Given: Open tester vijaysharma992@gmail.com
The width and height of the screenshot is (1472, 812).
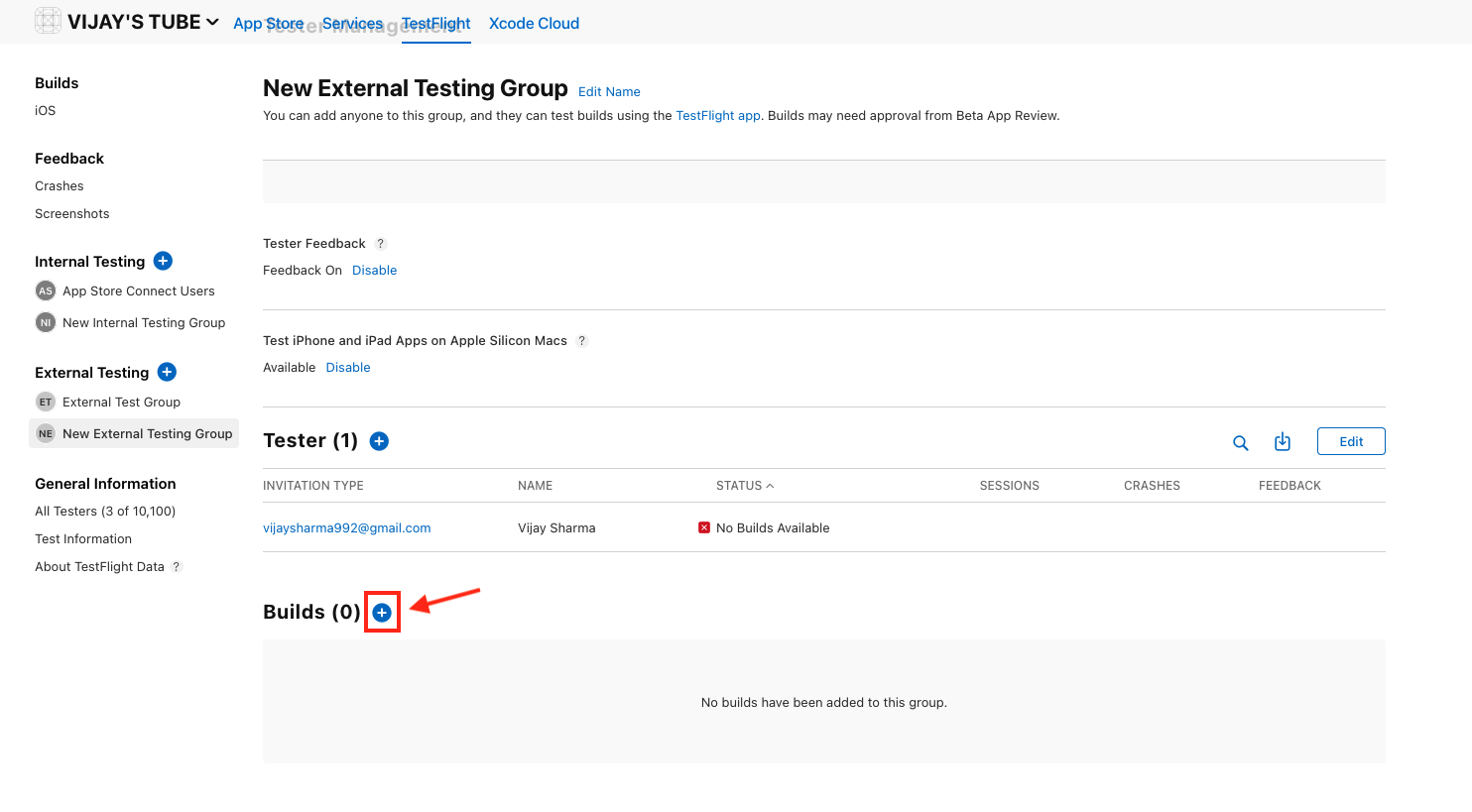Looking at the screenshot, I should (x=347, y=527).
